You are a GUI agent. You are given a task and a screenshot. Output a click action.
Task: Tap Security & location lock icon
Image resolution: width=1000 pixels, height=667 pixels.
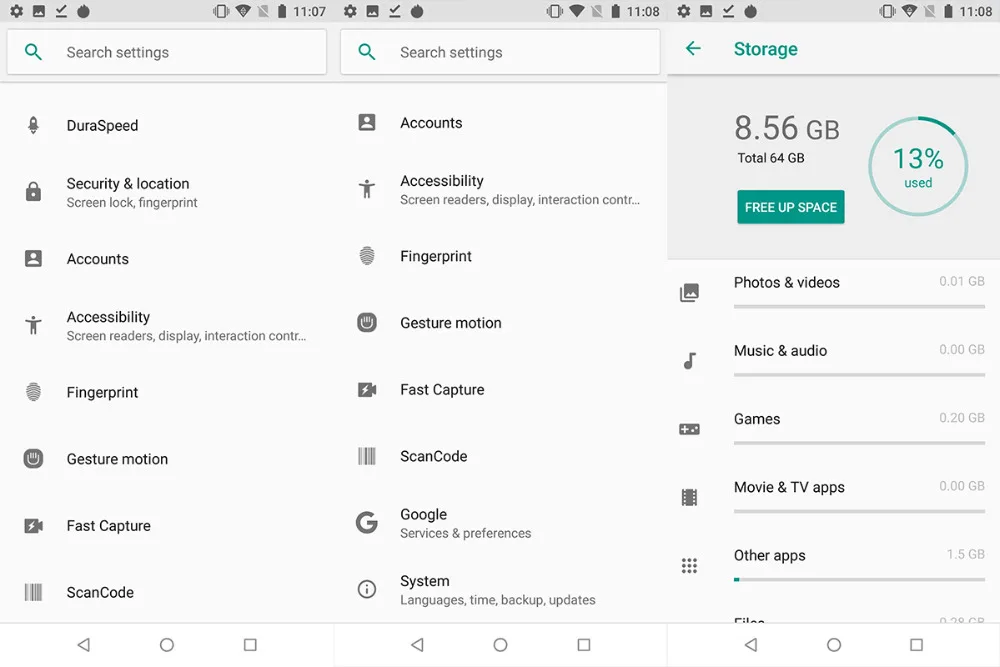click(x=33, y=191)
